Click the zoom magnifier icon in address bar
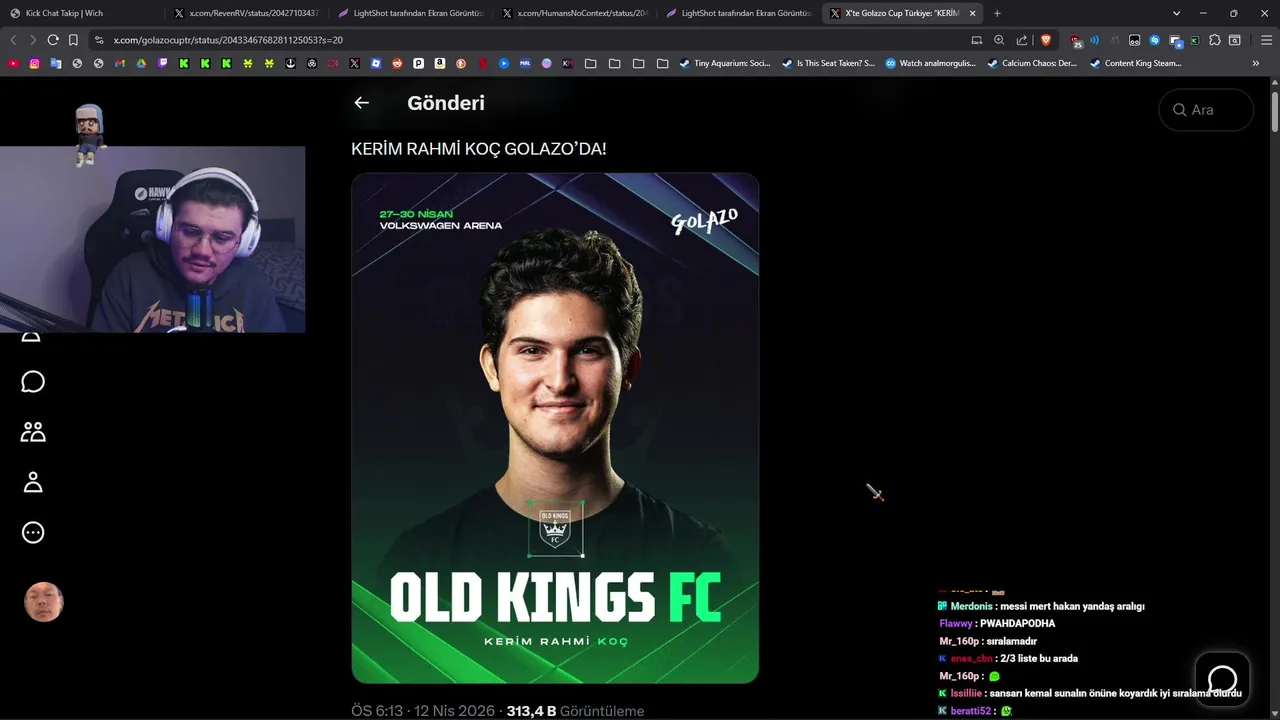1280x720 pixels. 999,40
